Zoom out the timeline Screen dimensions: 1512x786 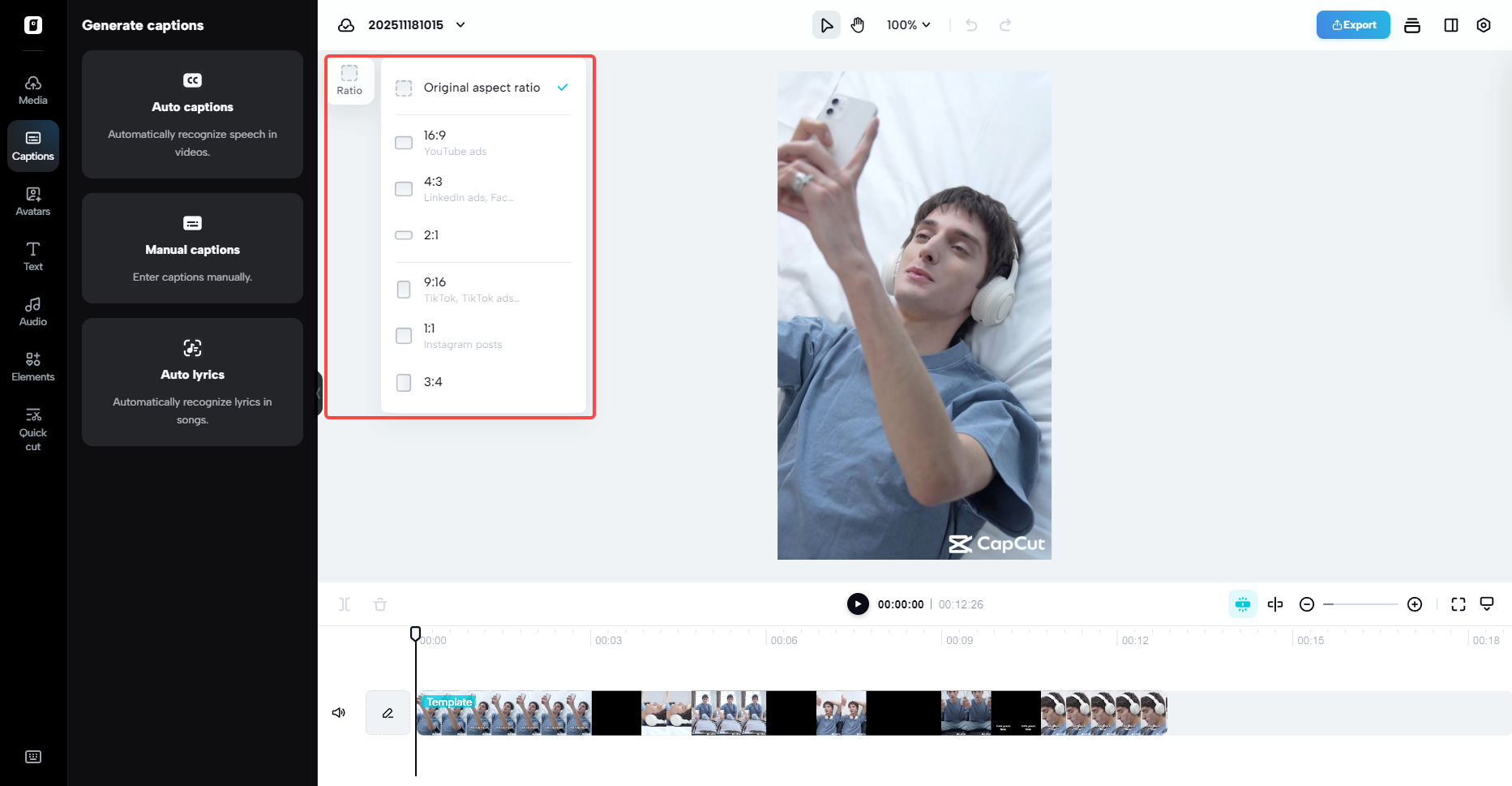coord(1307,604)
